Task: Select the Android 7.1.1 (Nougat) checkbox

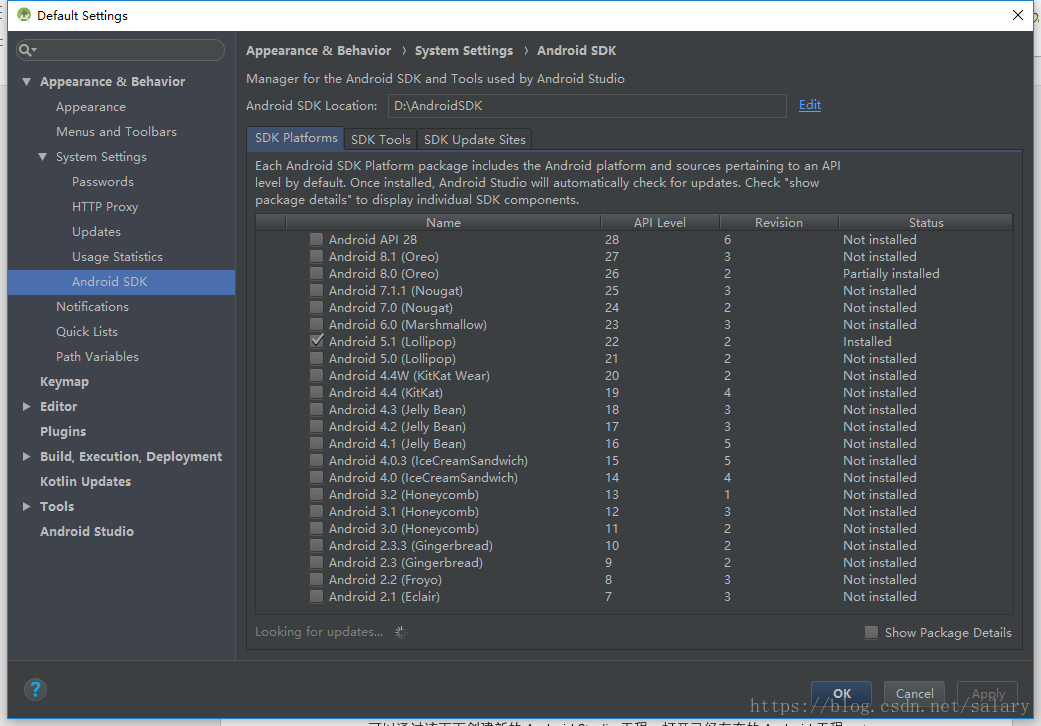Action: tap(317, 290)
